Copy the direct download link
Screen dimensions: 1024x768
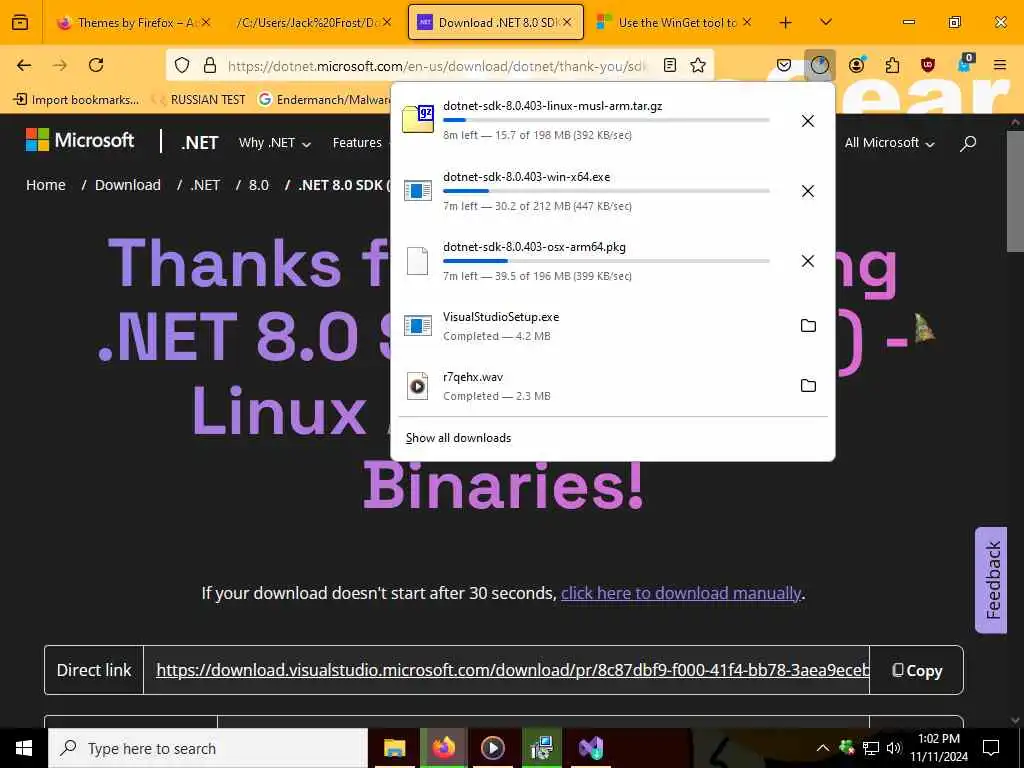[x=917, y=670]
